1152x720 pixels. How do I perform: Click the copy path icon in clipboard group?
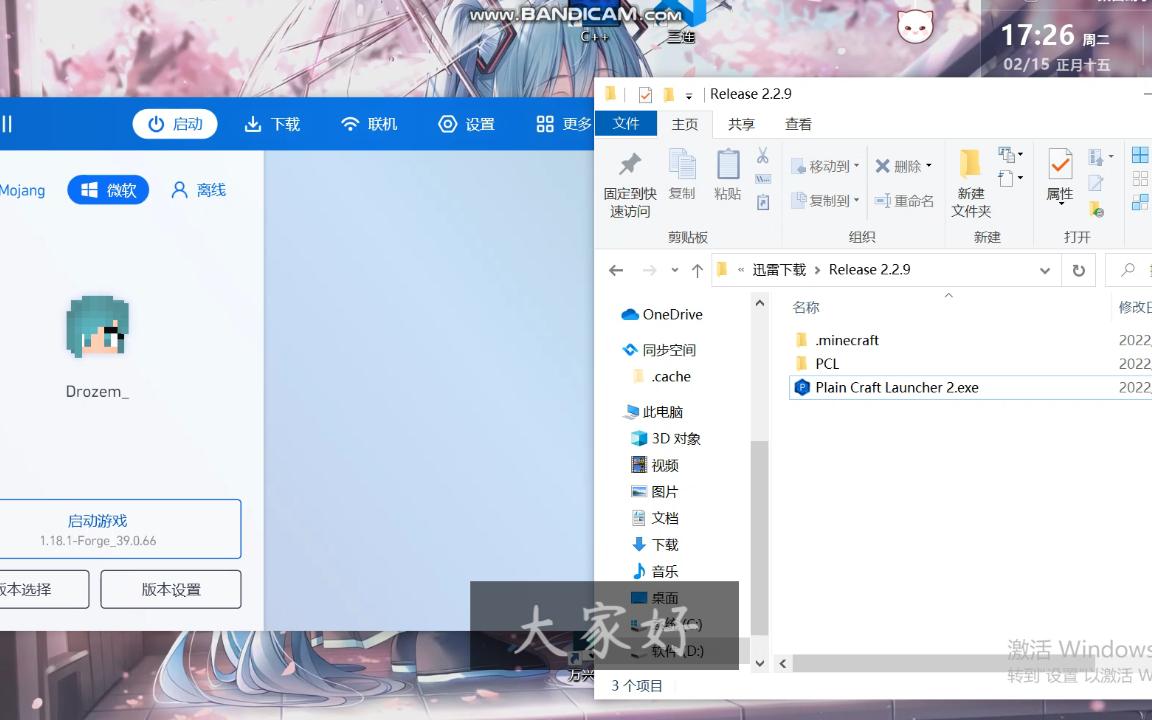(x=763, y=179)
